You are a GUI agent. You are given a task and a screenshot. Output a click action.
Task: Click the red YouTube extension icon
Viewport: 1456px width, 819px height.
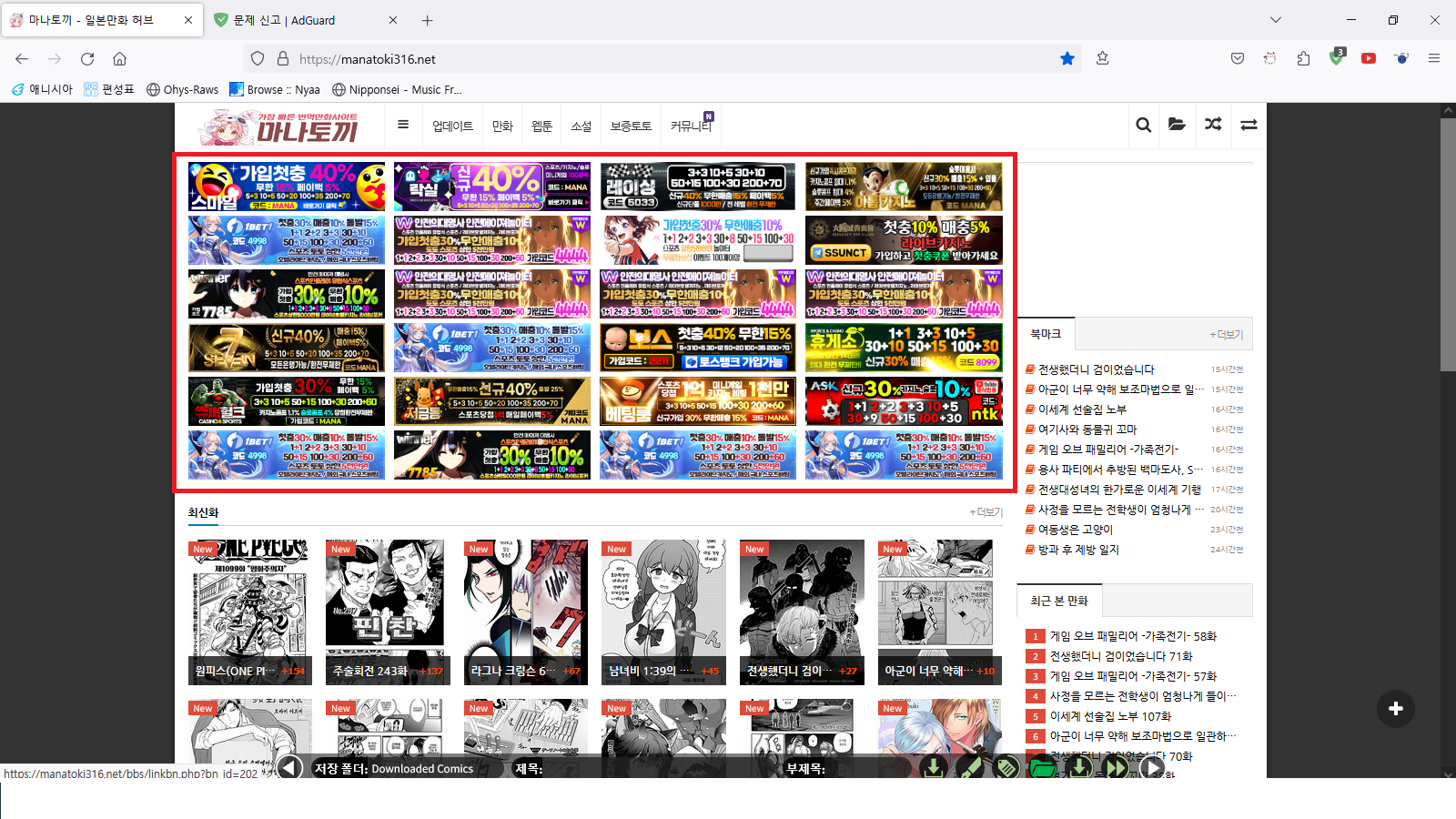pyautogui.click(x=1368, y=58)
